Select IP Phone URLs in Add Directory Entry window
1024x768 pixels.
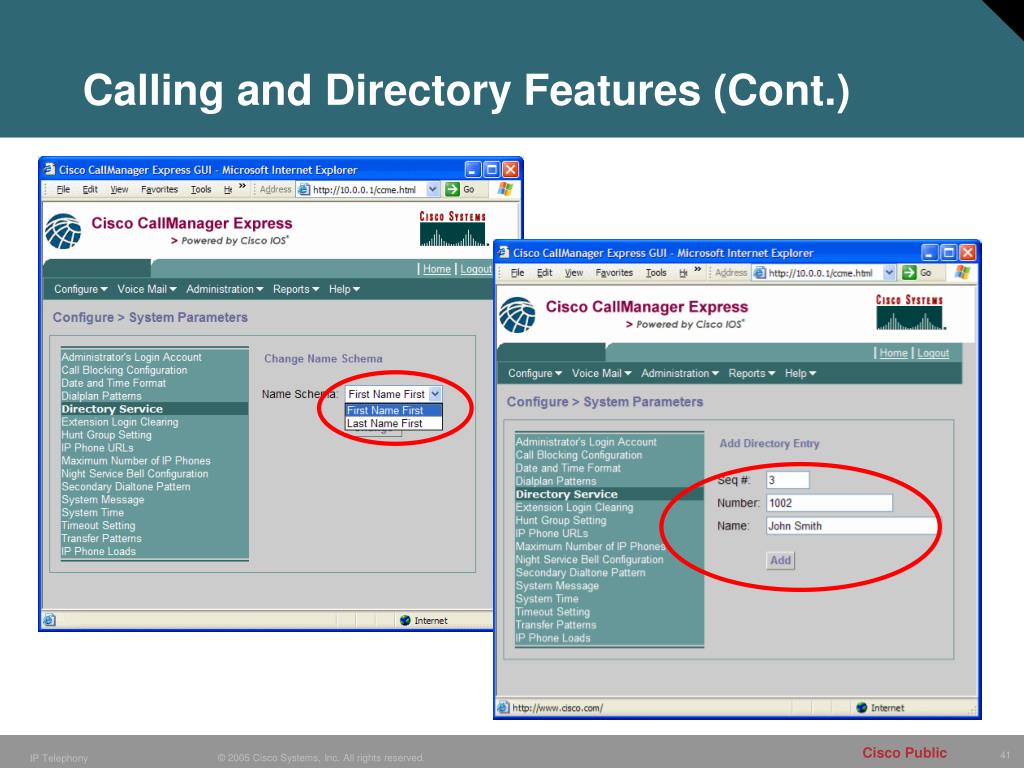click(552, 534)
